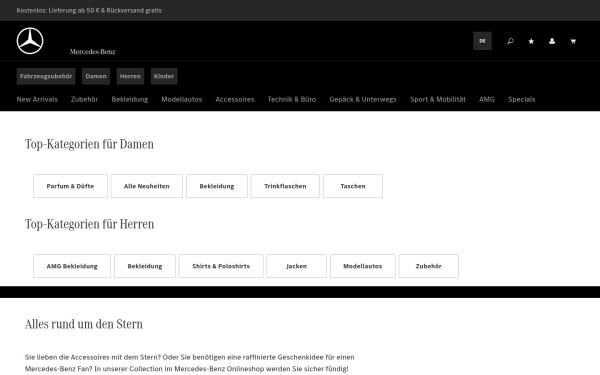Viewport: 600px width, 375px height.
Task: Open the Accessoires navigation menu
Action: [235, 99]
